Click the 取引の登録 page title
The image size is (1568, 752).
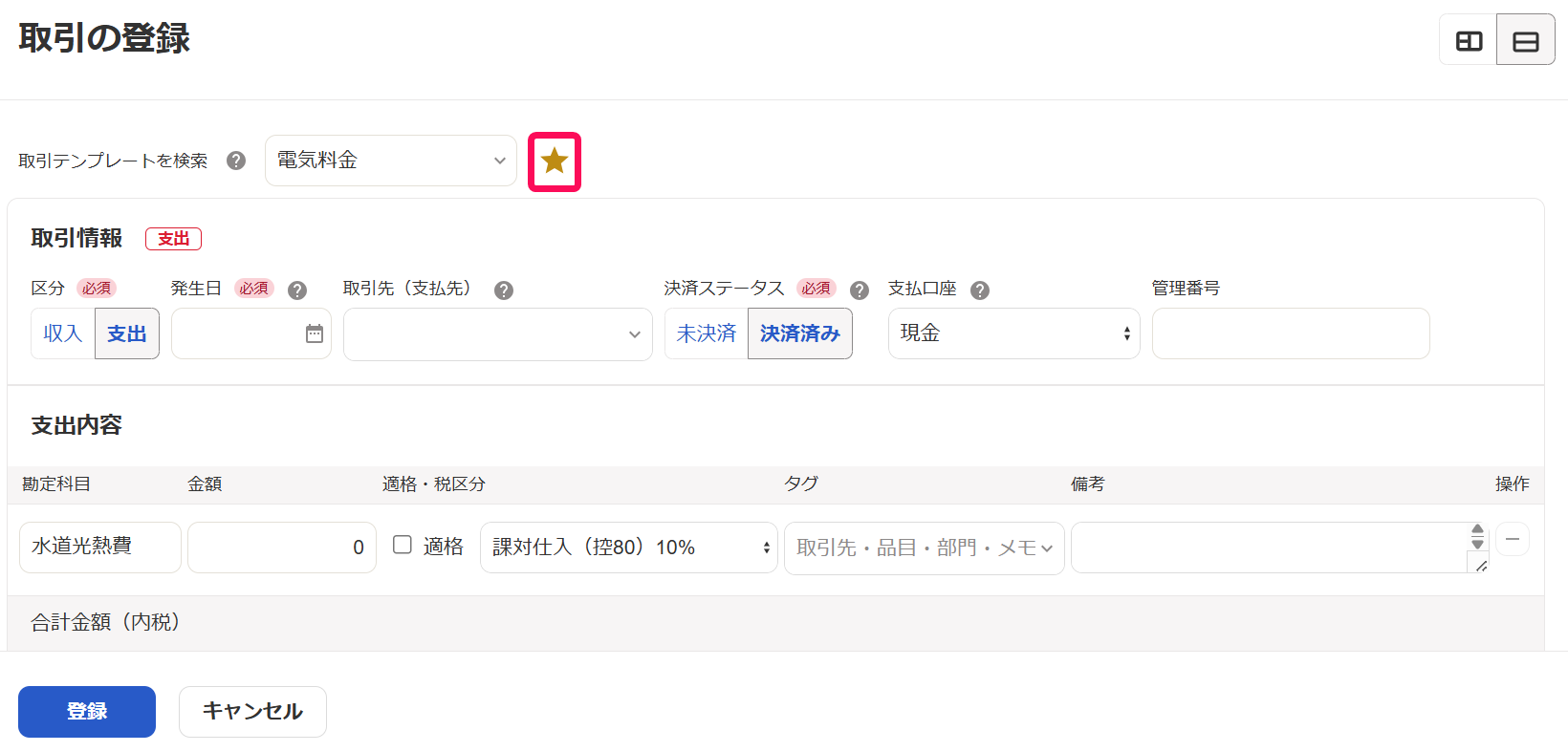coord(104,38)
